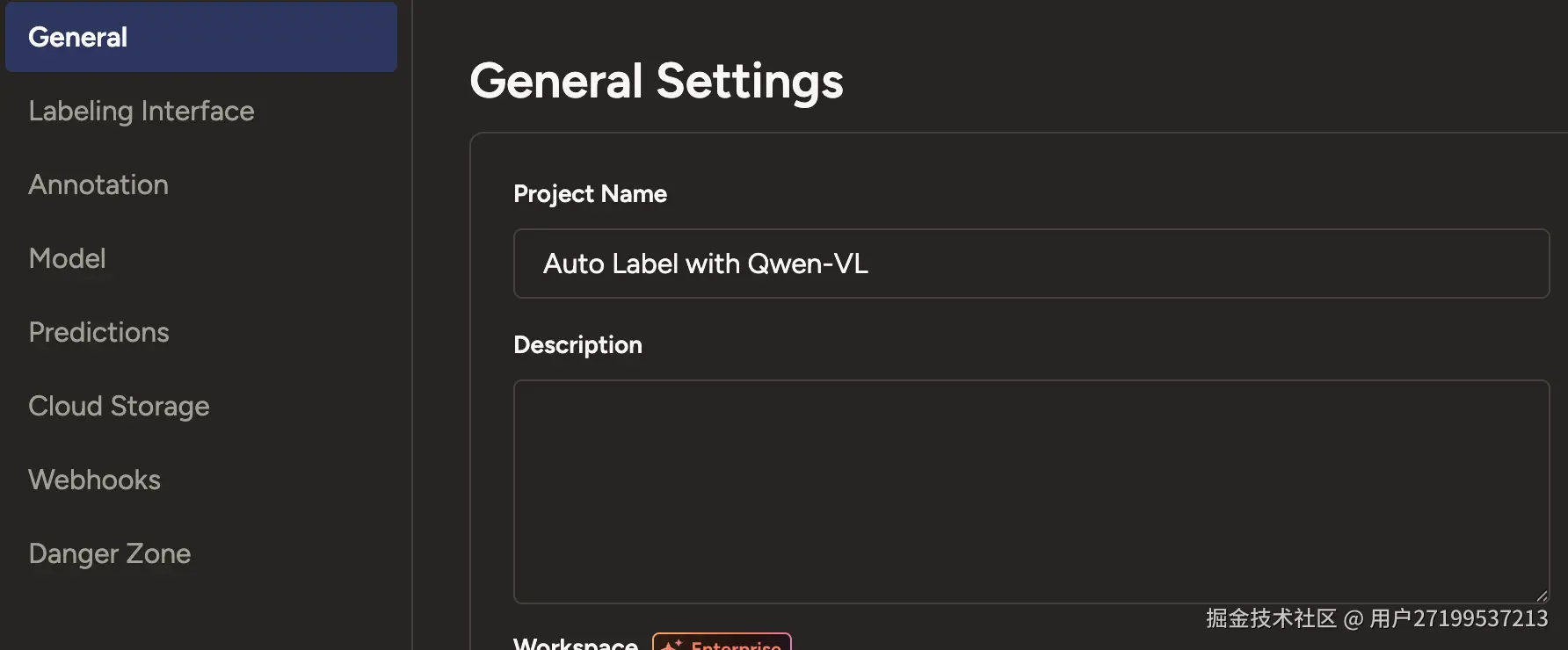1568x650 pixels.
Task: Switch to the Predictions section
Action: point(98,332)
